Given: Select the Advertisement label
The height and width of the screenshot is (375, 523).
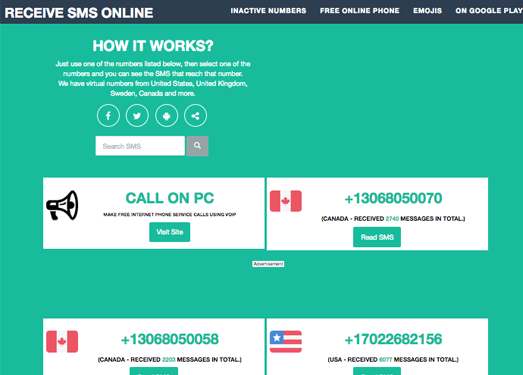Looking at the screenshot, I should click(268, 264).
